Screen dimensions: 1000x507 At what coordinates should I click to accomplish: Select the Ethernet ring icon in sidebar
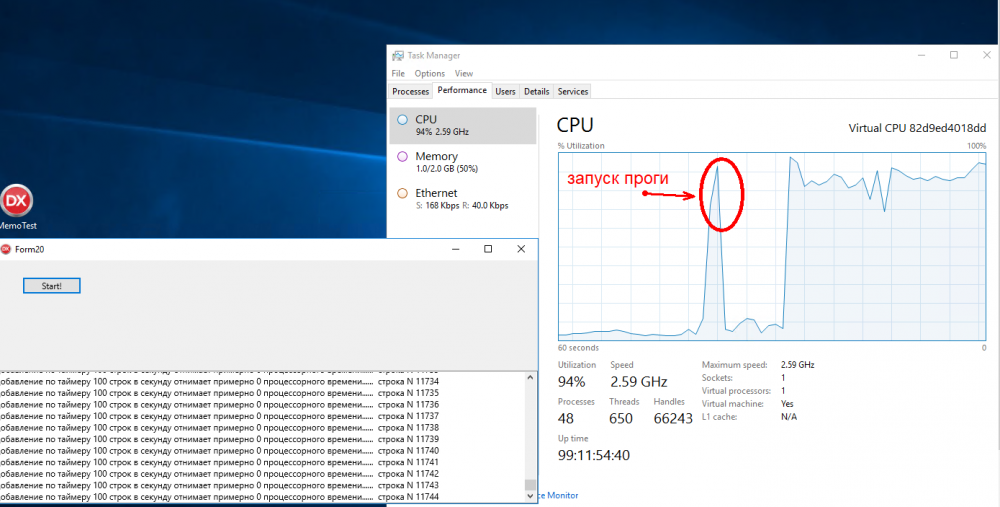pyautogui.click(x=402, y=193)
